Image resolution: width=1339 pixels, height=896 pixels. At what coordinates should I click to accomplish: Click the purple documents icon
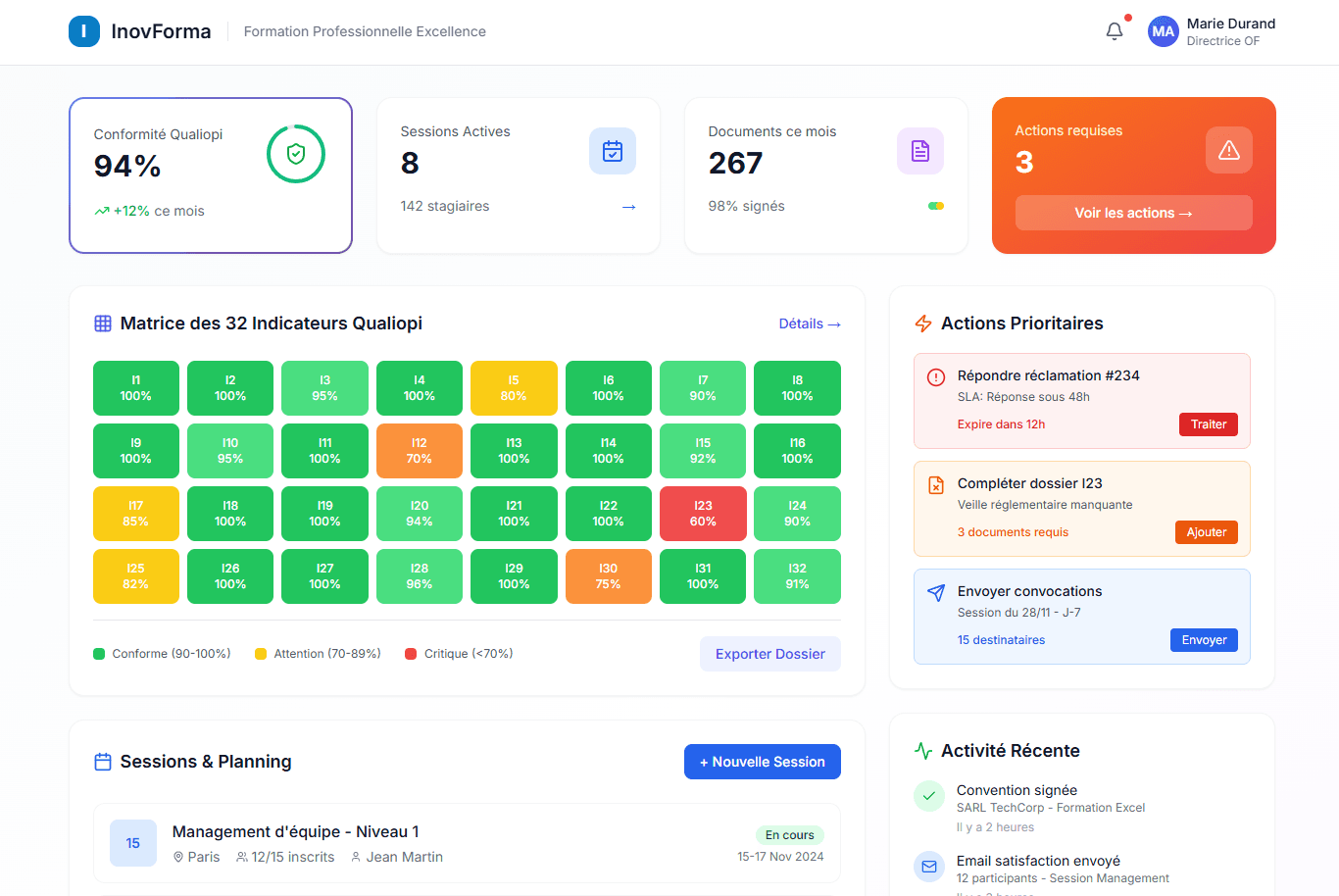[x=920, y=151]
